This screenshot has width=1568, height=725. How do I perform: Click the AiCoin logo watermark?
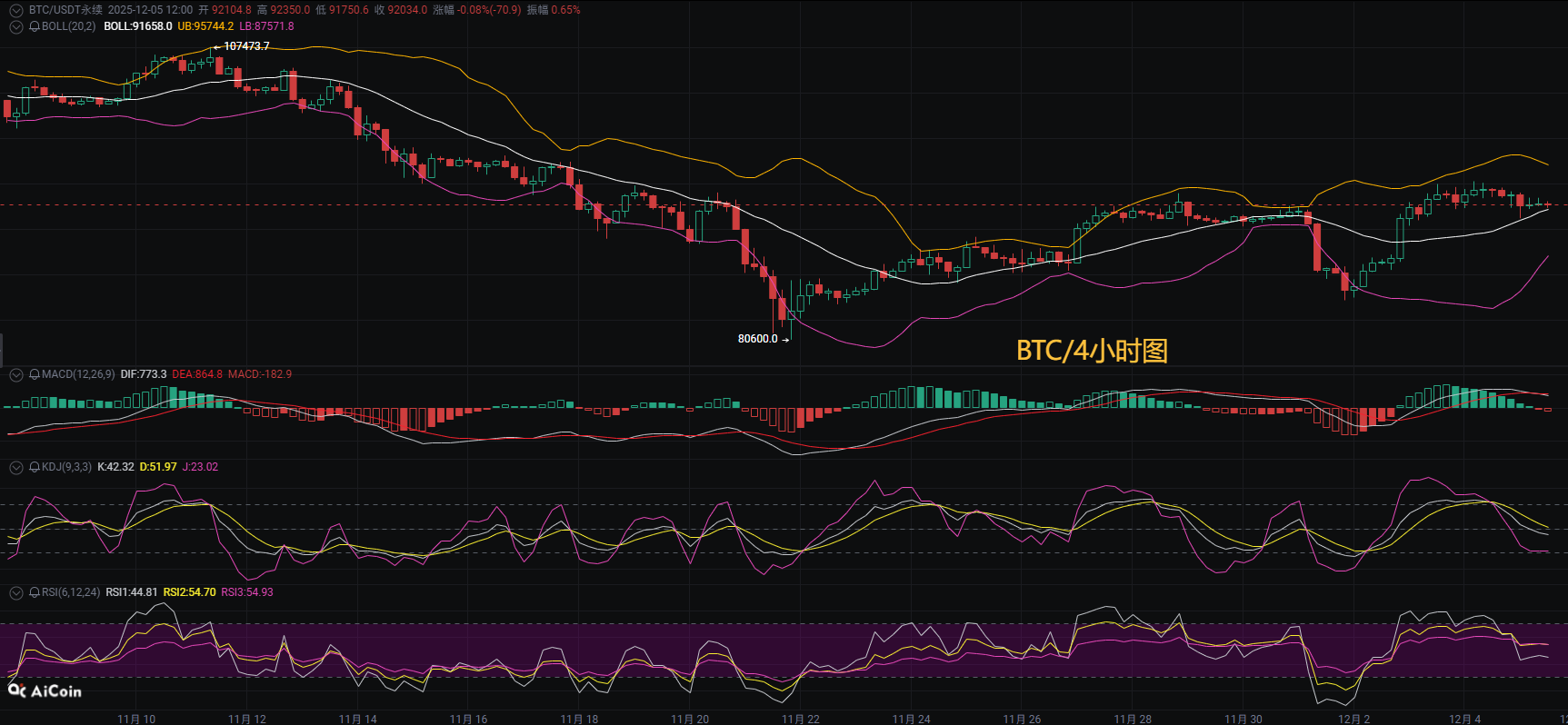coord(45,691)
